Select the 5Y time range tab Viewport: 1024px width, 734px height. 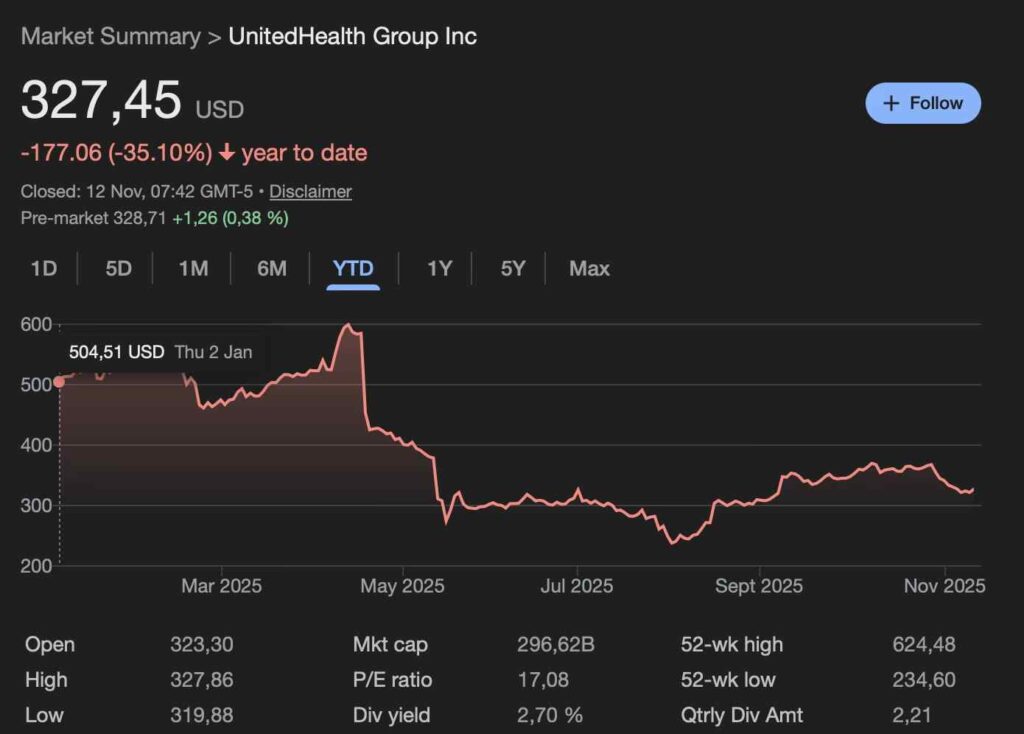(512, 268)
